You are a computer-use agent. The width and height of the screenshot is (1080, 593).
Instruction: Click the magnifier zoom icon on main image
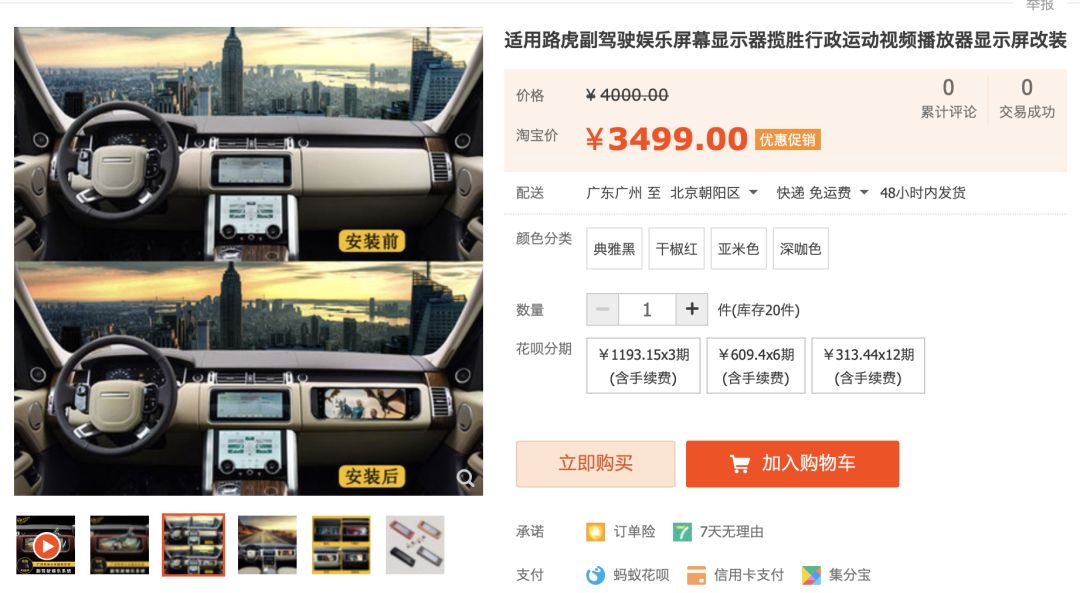point(466,478)
